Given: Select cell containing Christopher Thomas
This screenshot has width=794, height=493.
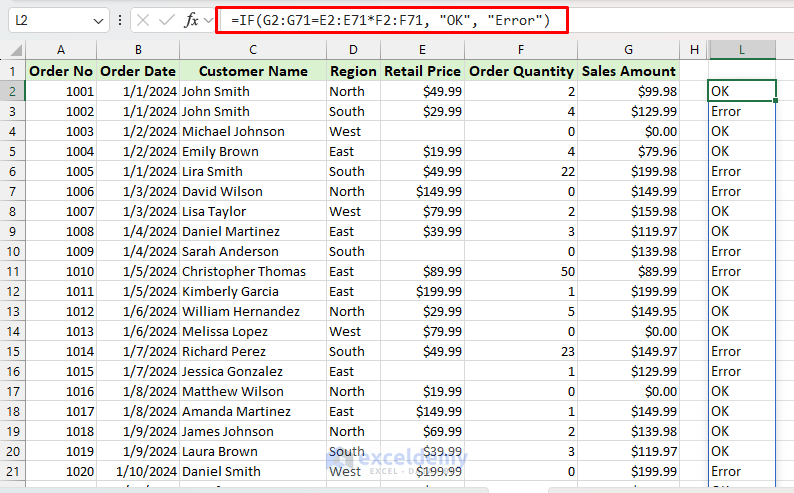Looking at the screenshot, I should (253, 271).
